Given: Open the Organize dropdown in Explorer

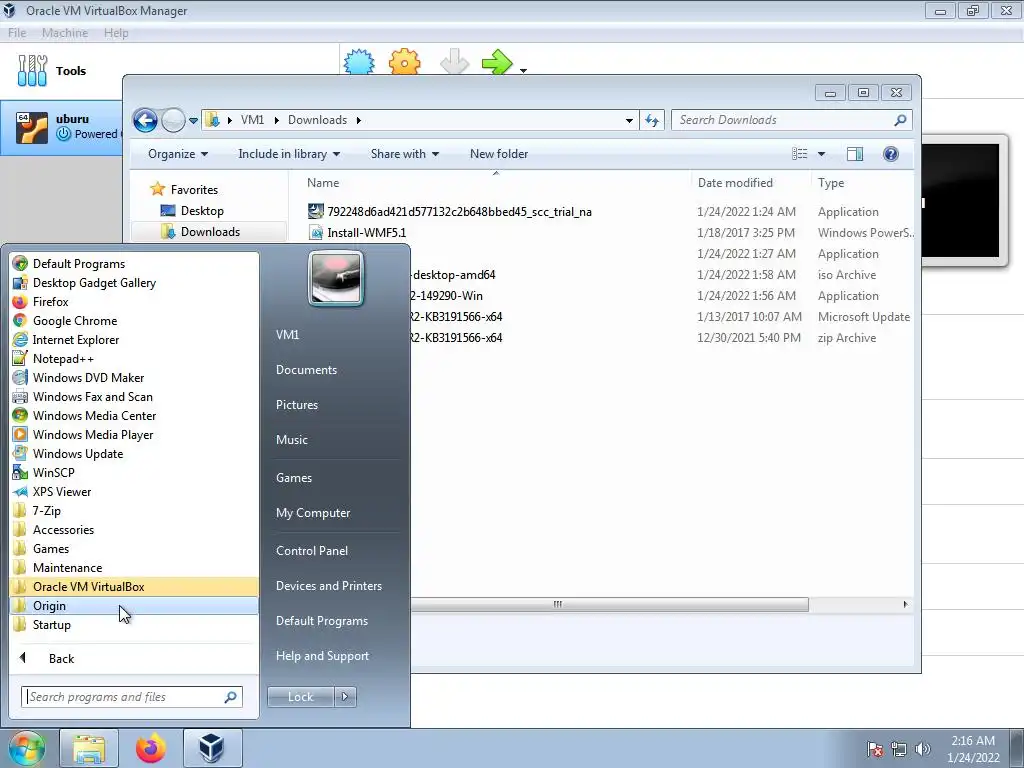Looking at the screenshot, I should click(178, 154).
